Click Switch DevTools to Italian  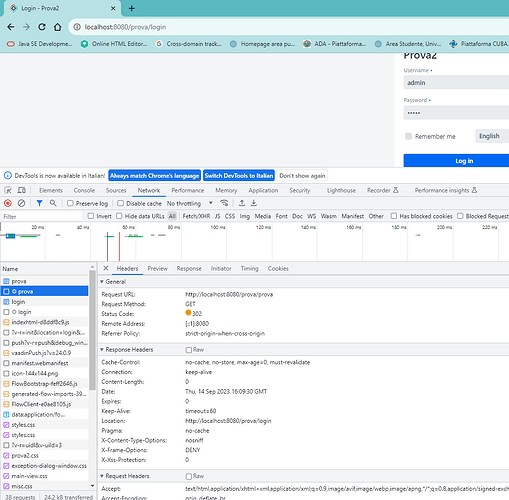239,176
